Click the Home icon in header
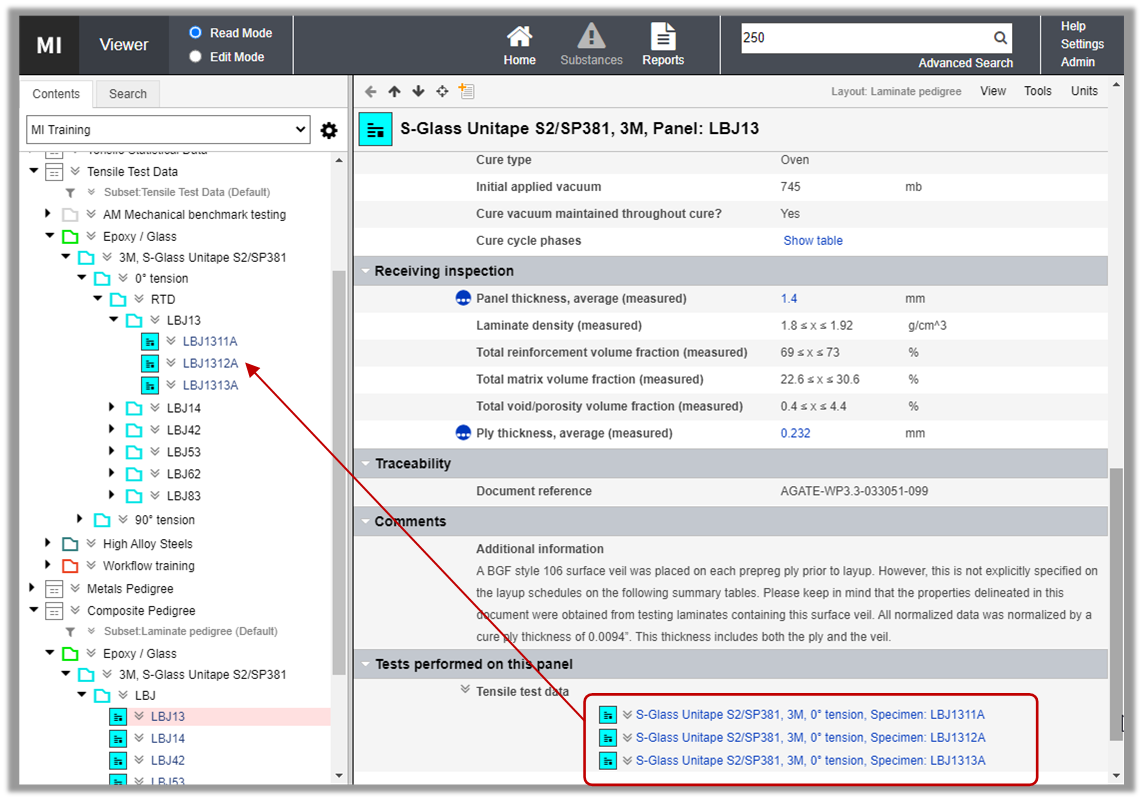Image resolution: width=1143 pixels, height=800 pixels. click(519, 38)
